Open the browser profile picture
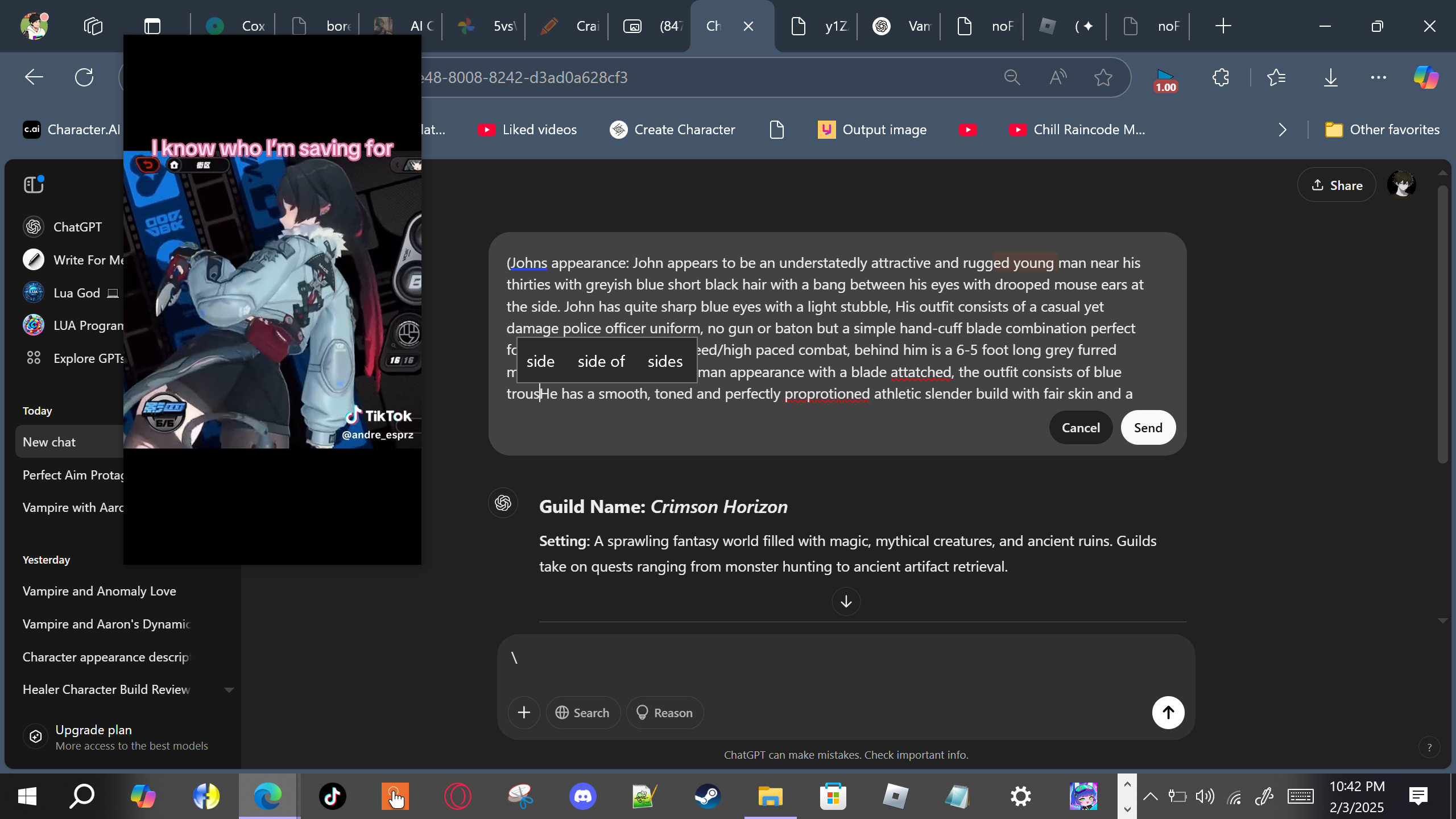 click(x=34, y=26)
